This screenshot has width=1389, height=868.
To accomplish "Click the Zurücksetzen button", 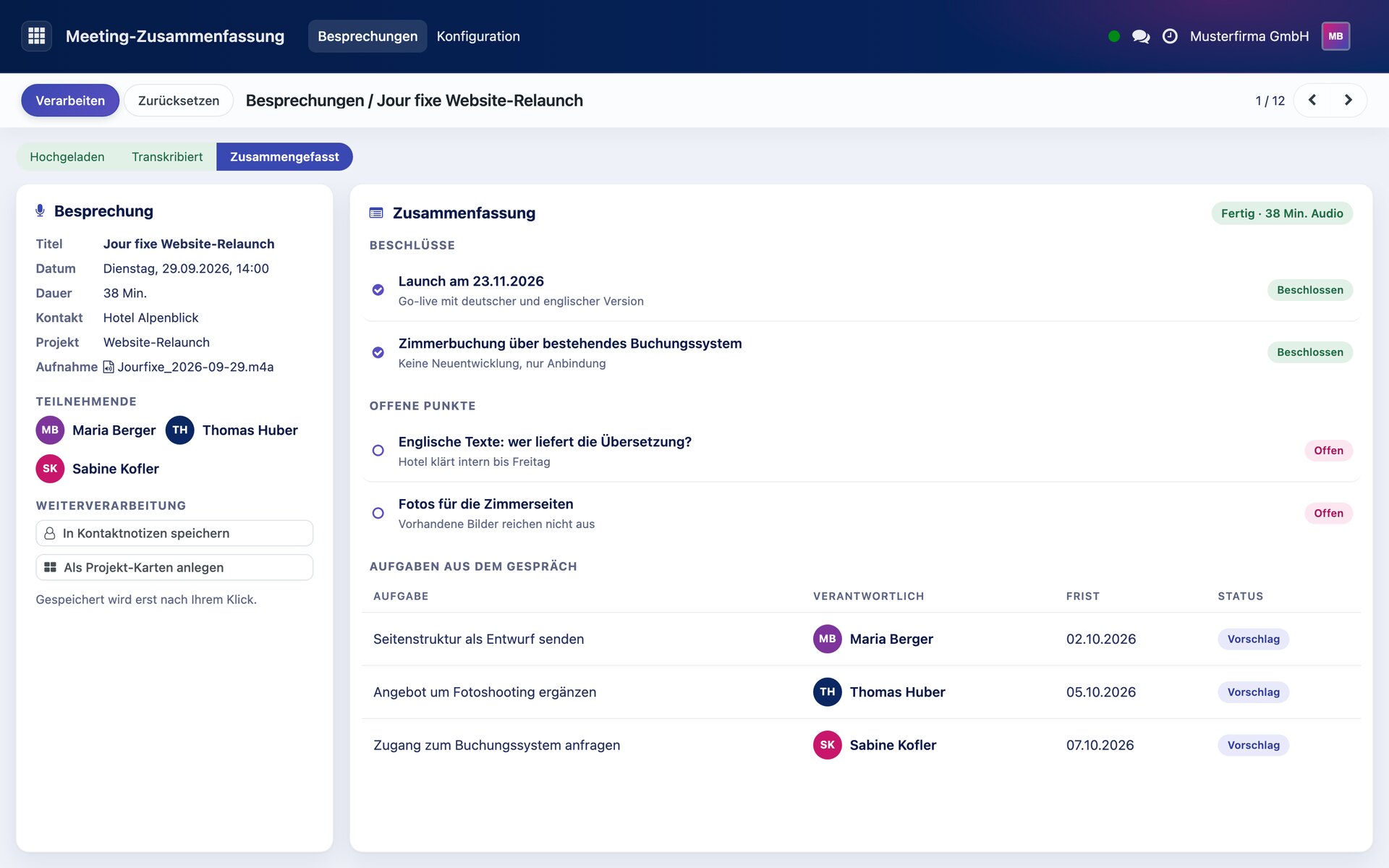I will tap(179, 101).
